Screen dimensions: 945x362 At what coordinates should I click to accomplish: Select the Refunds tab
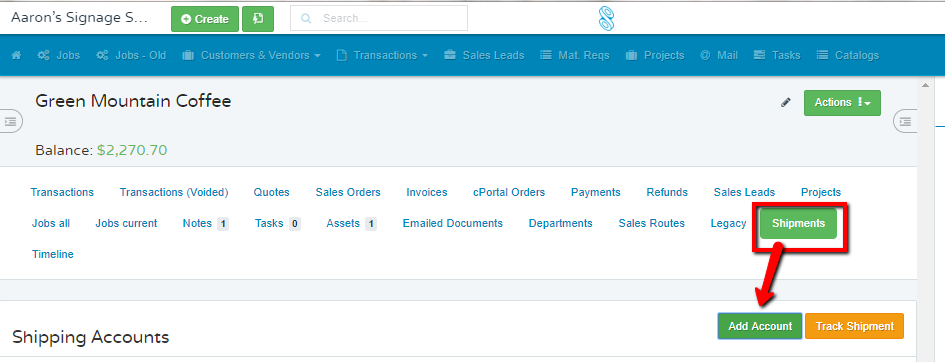coord(667,192)
